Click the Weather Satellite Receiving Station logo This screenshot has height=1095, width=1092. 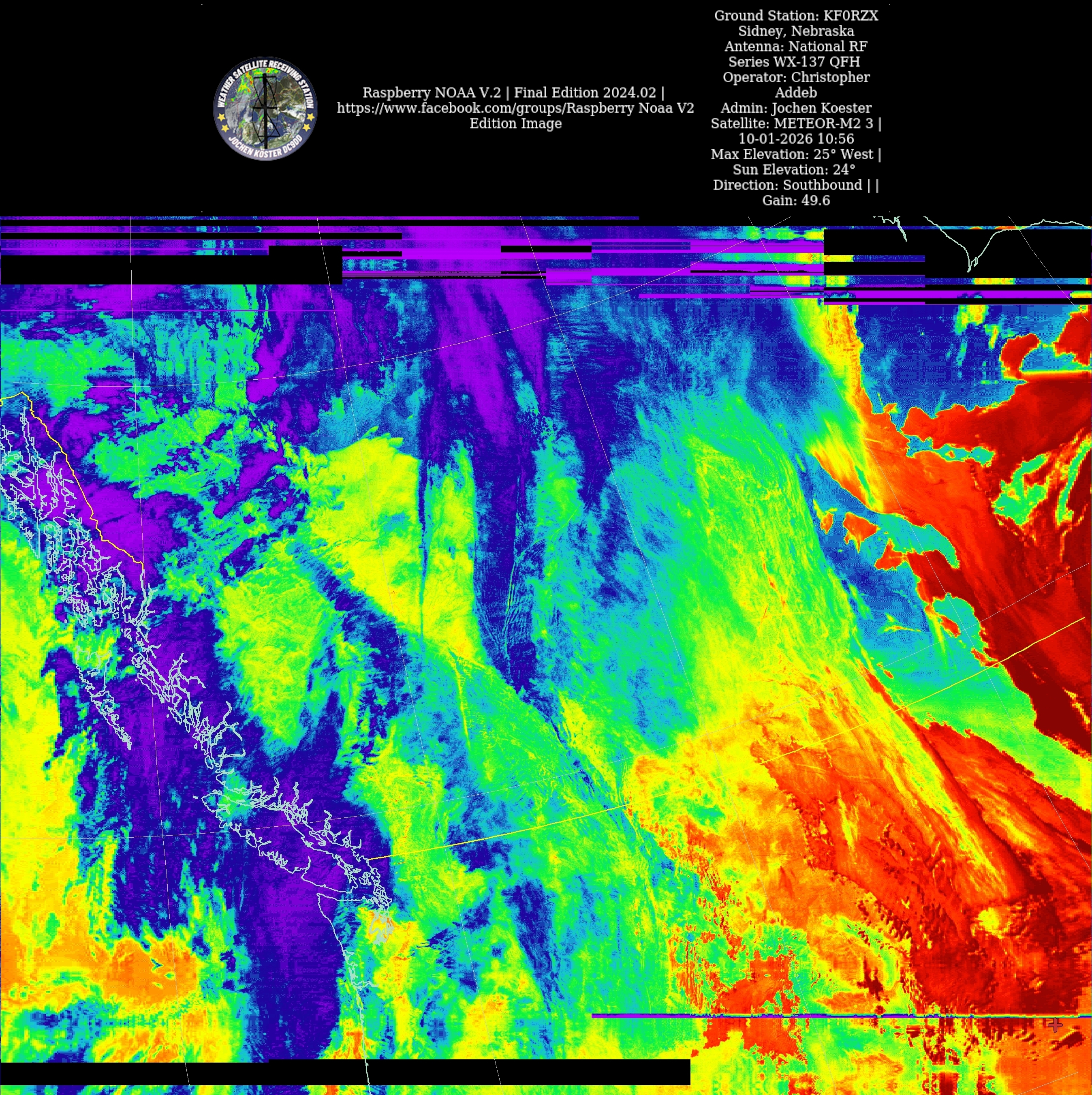click(265, 109)
